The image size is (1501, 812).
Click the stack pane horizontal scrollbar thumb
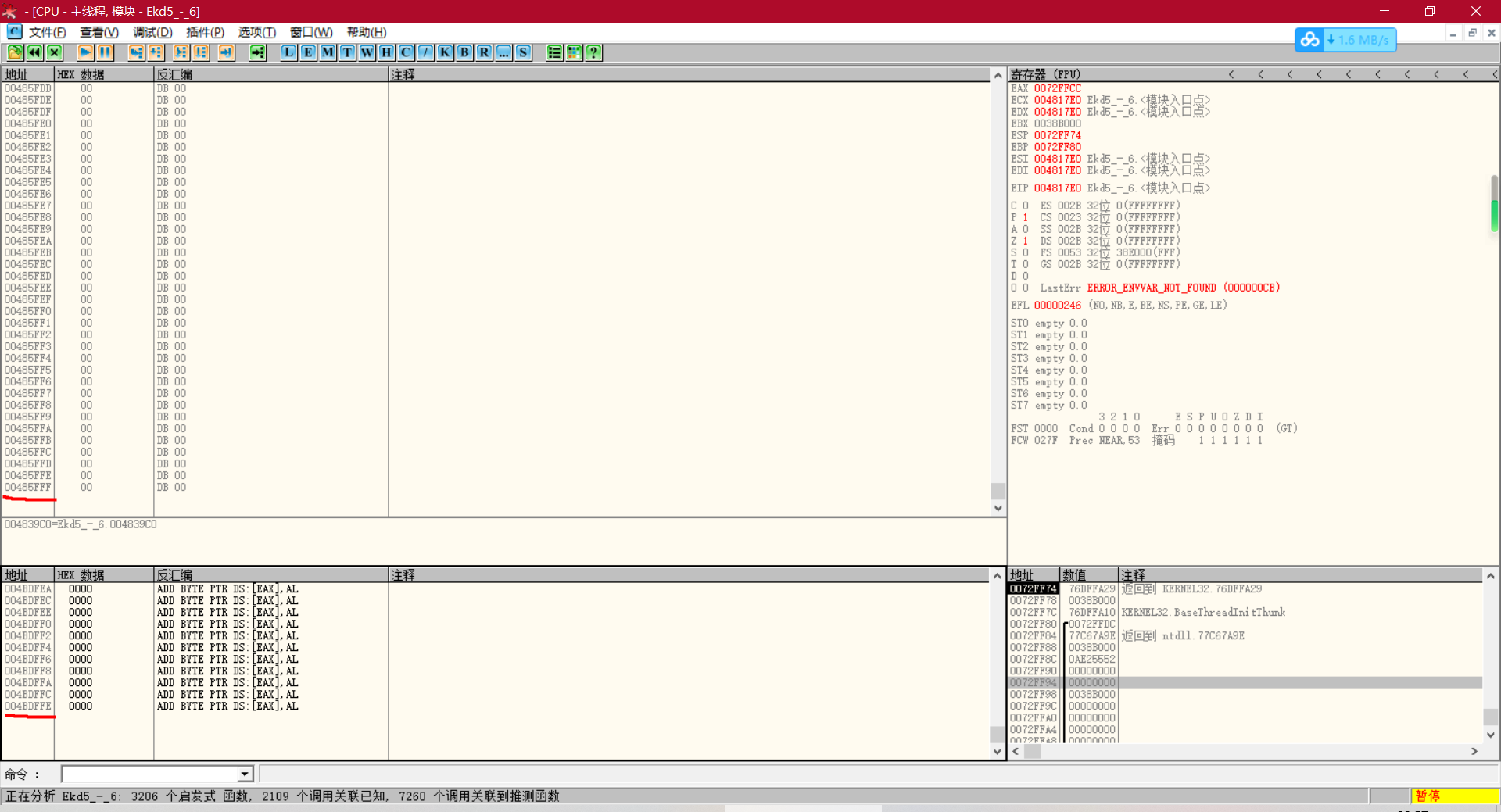(x=1032, y=751)
